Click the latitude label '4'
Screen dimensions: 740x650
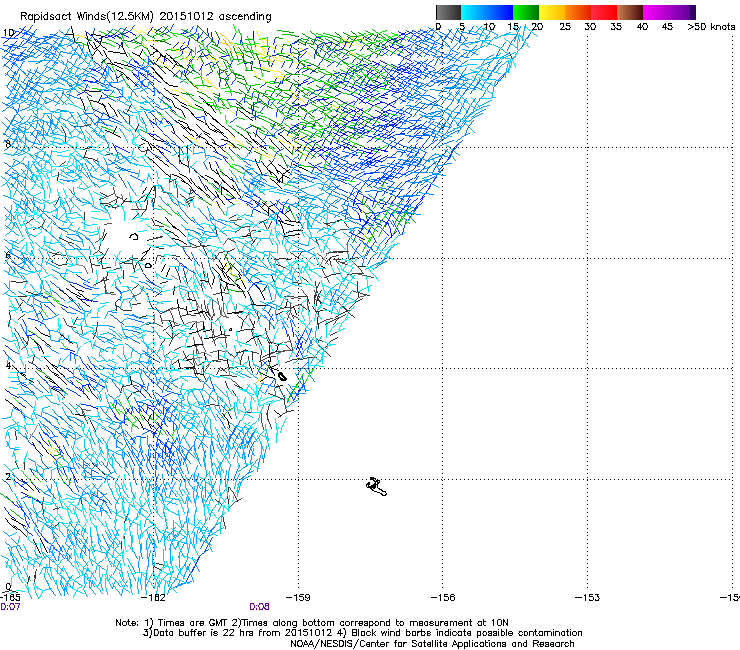(8, 365)
